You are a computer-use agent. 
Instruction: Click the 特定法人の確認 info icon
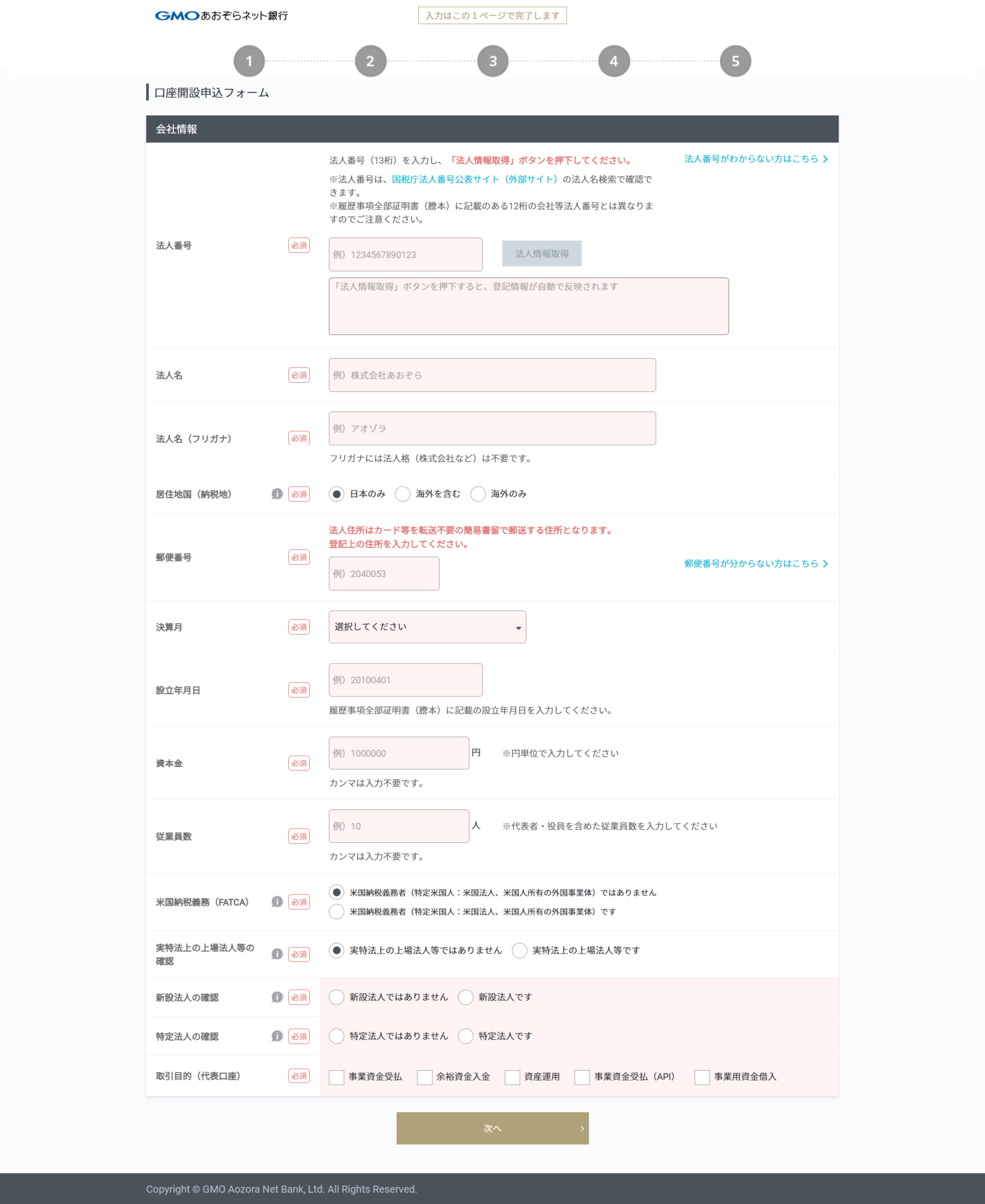[277, 1036]
